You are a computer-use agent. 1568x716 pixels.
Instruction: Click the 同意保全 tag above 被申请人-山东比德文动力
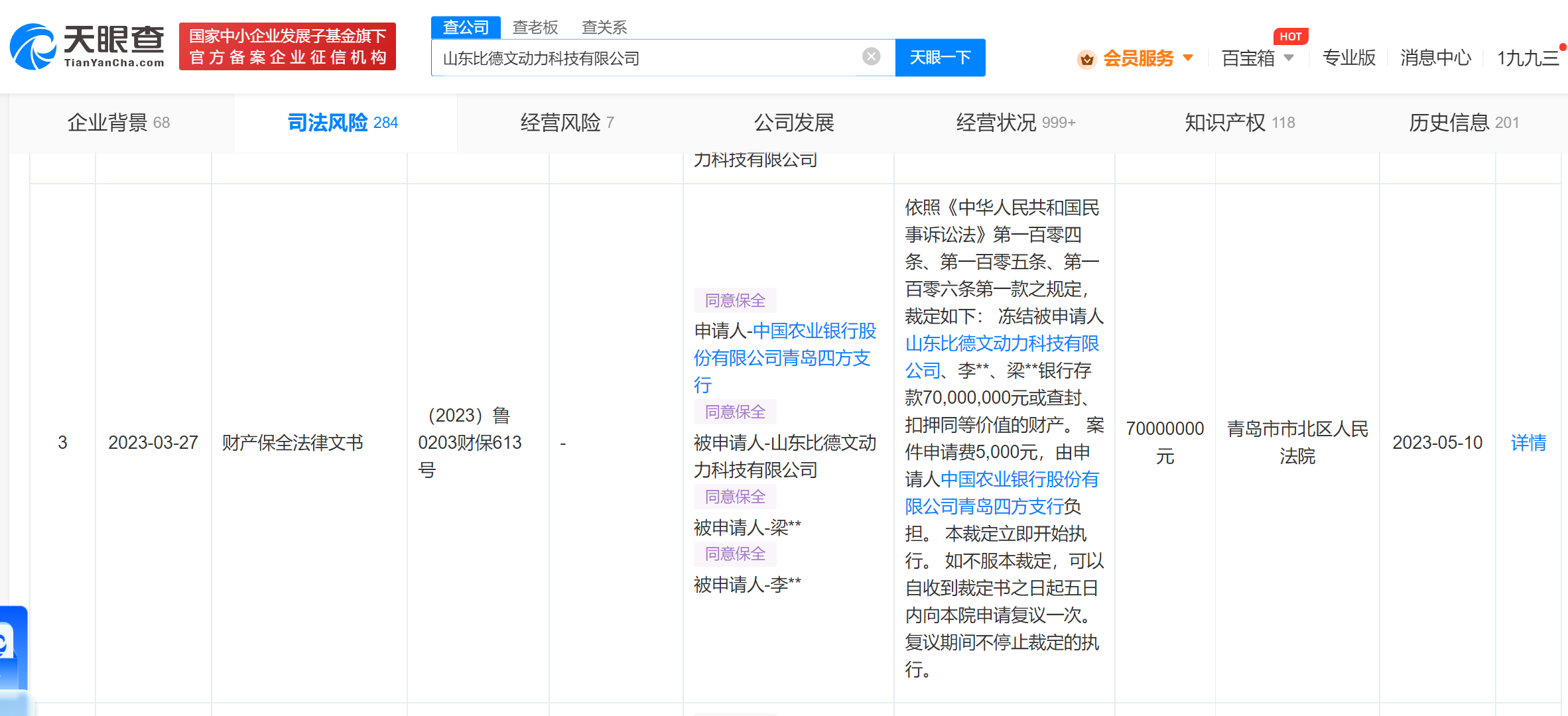(x=735, y=412)
